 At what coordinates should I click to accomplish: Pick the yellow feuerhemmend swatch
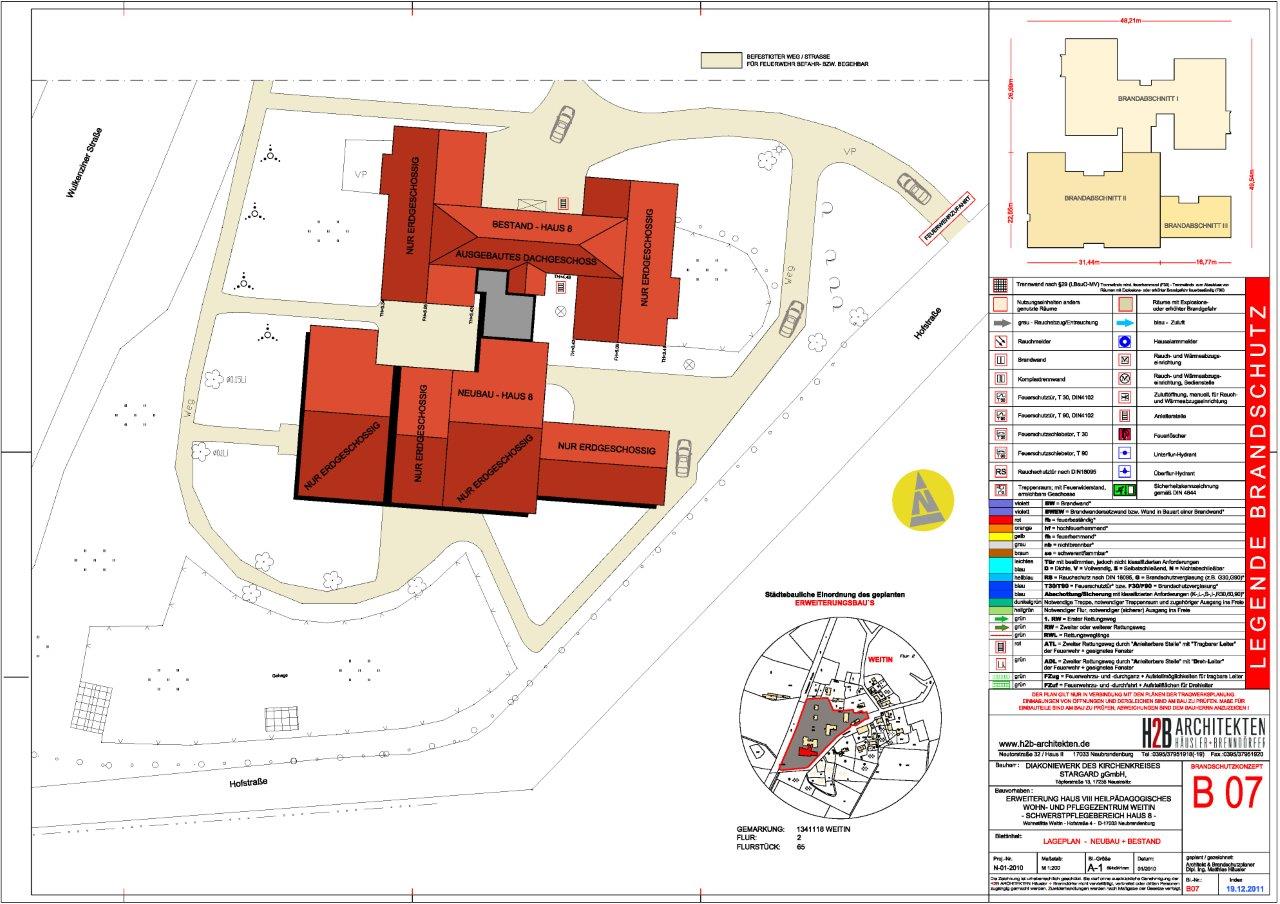pos(1001,536)
